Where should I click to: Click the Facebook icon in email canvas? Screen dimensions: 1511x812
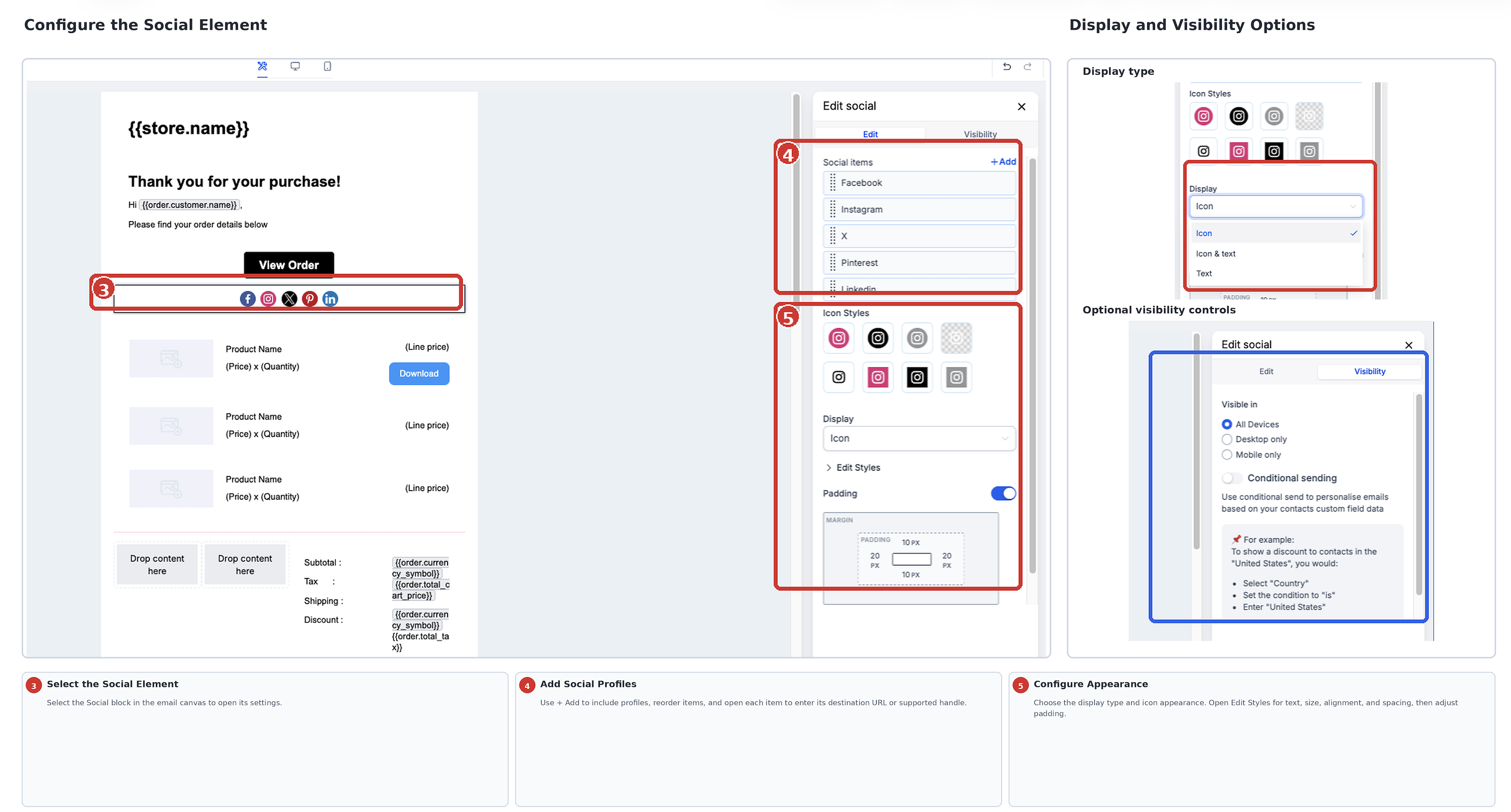point(248,299)
